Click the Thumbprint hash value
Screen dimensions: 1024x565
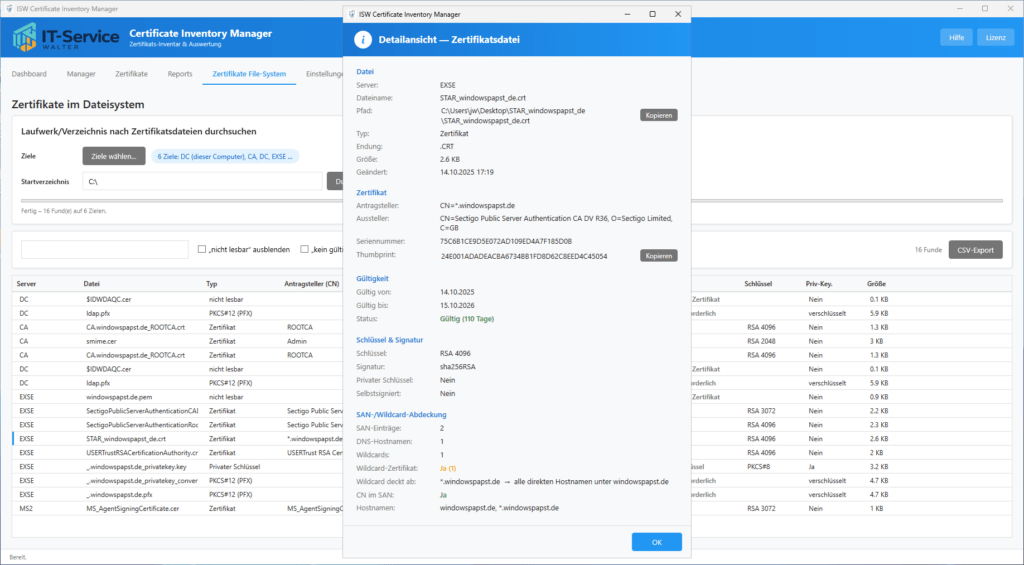[524, 256]
